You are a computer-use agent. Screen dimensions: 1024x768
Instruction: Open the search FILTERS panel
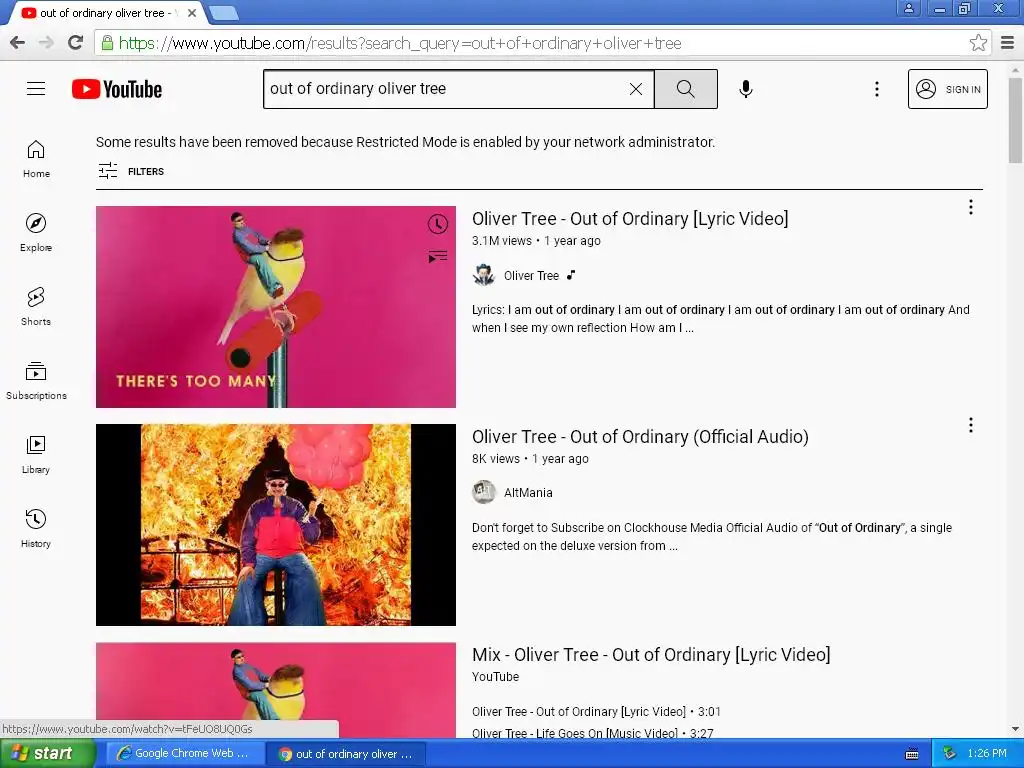pos(131,171)
